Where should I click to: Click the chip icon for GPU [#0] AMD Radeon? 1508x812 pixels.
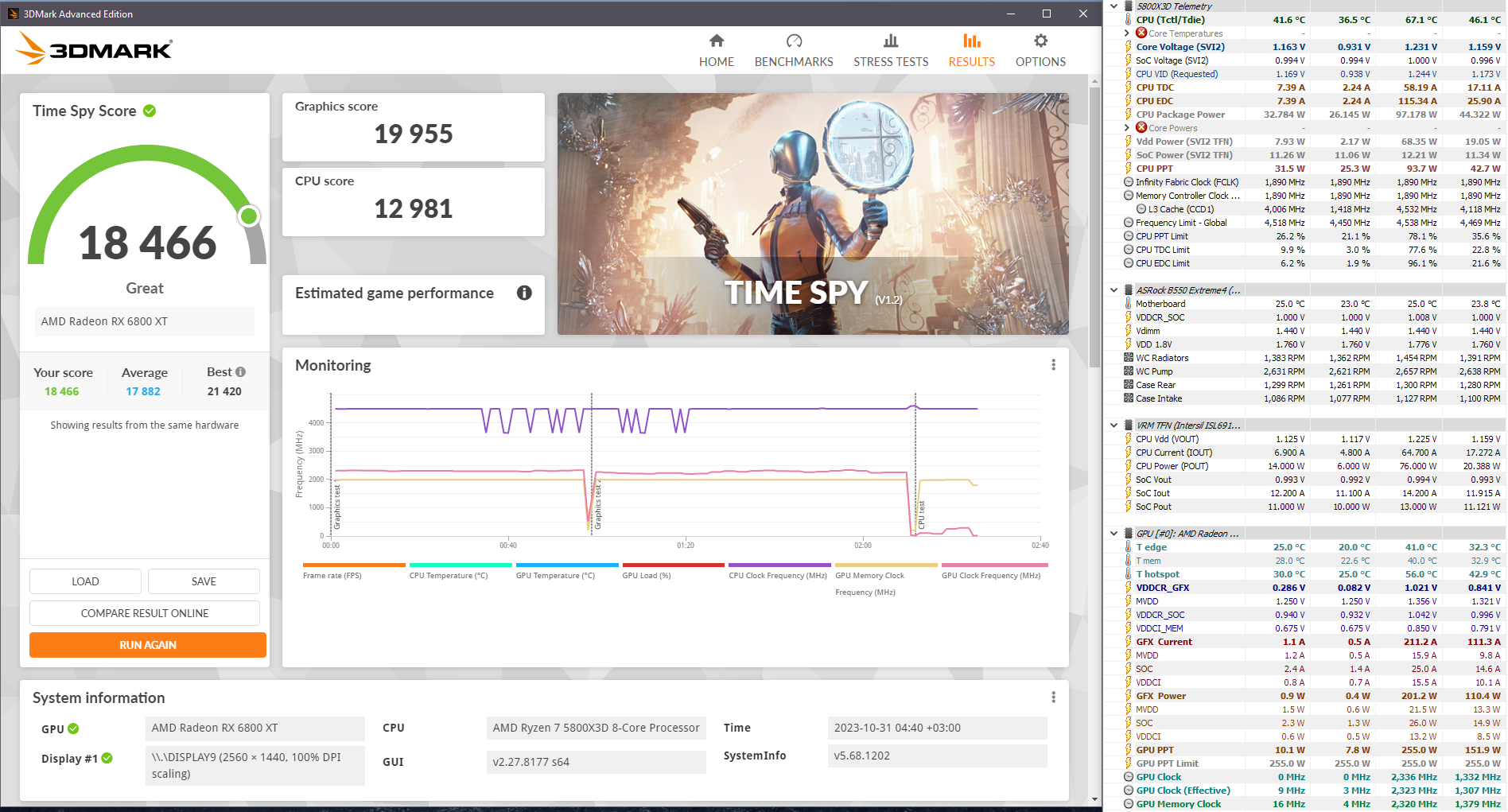[x=1128, y=534]
